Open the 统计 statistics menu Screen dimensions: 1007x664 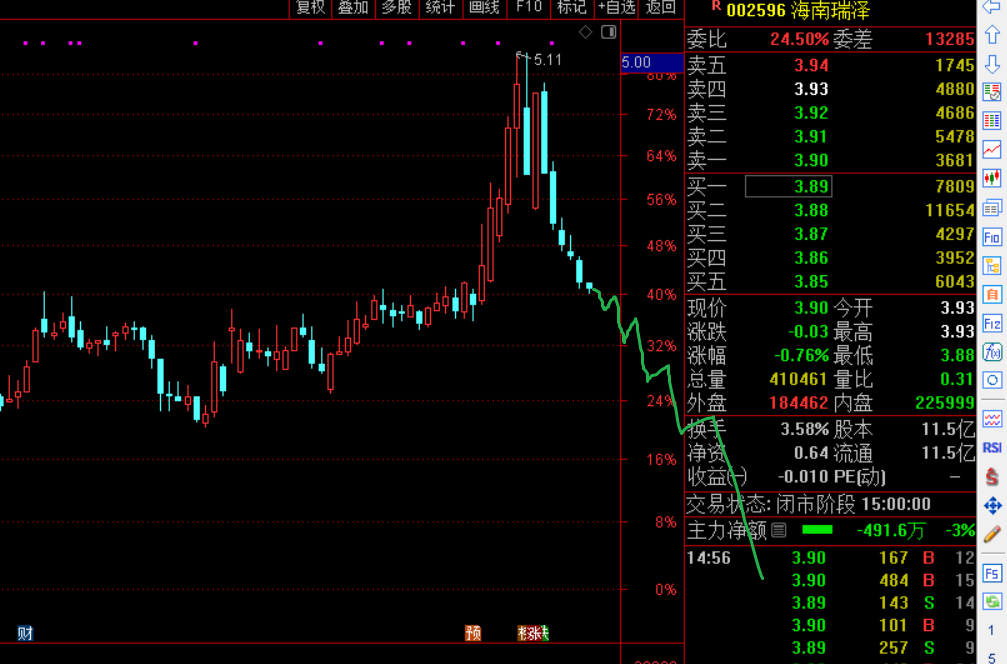(x=440, y=7)
